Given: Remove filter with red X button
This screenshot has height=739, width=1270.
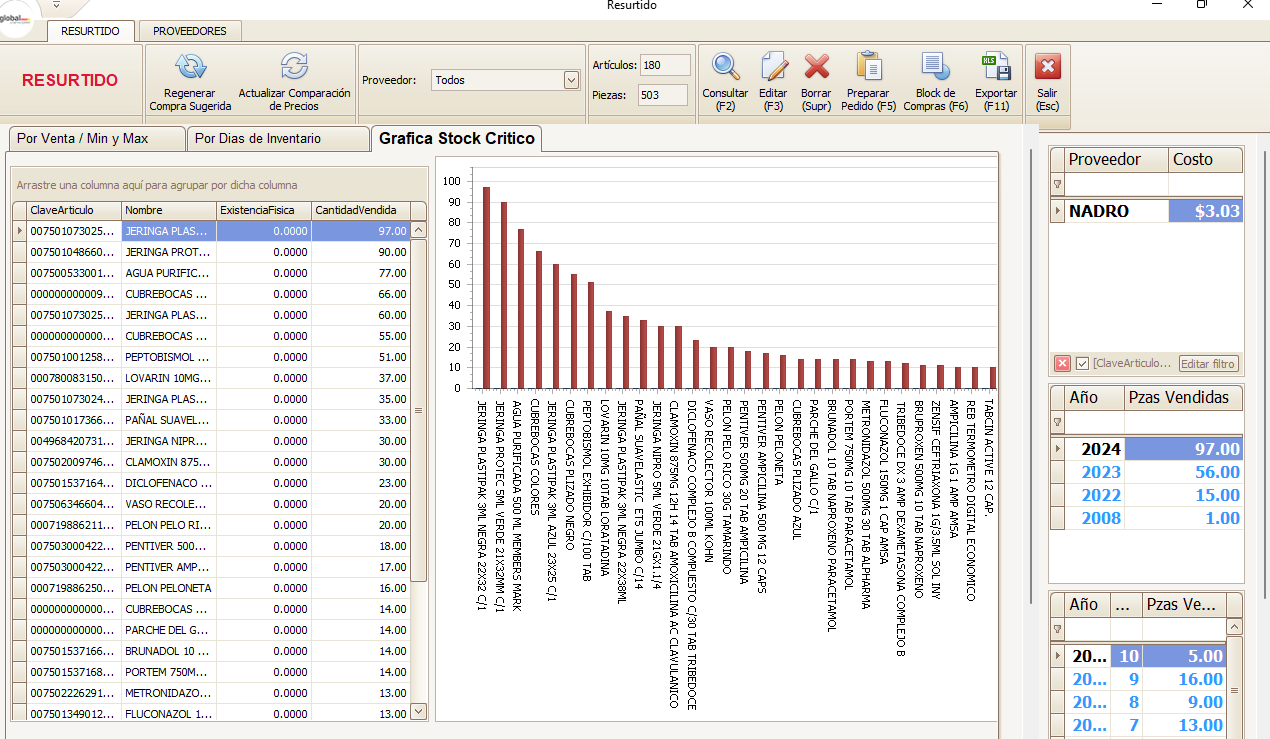Looking at the screenshot, I should click(x=1062, y=364).
